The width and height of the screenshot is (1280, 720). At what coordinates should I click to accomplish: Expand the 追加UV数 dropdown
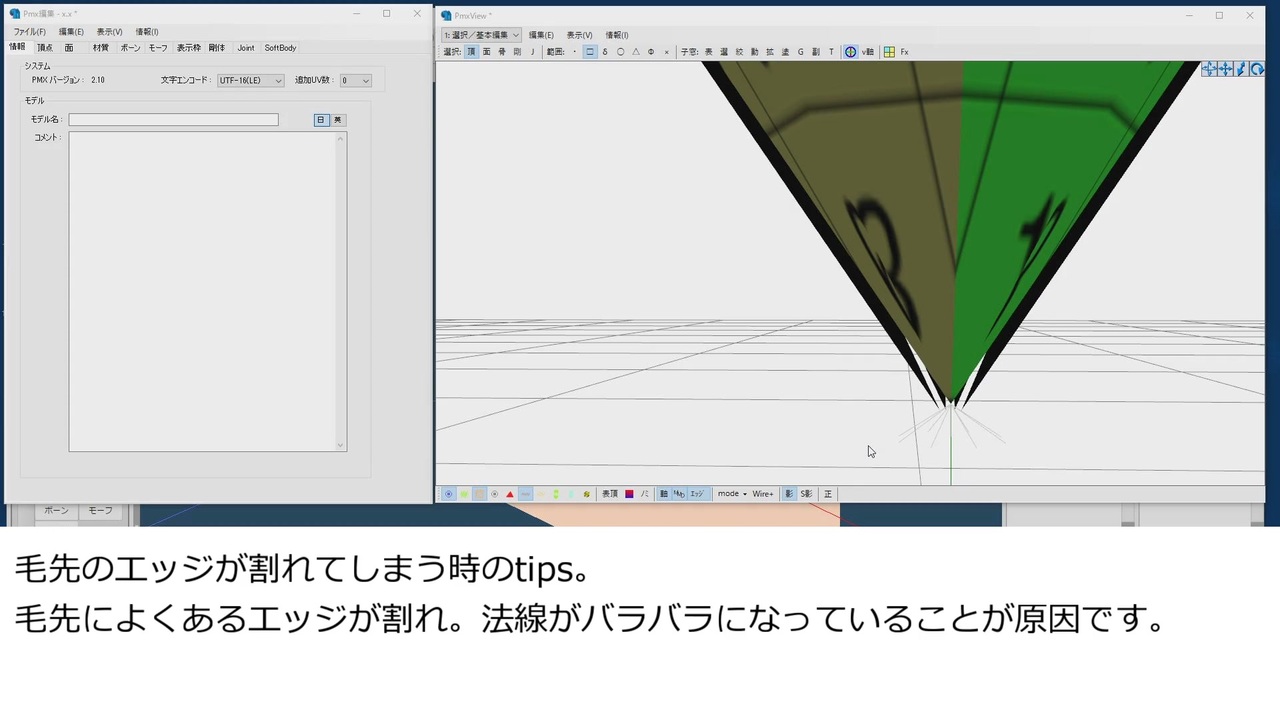pos(355,81)
